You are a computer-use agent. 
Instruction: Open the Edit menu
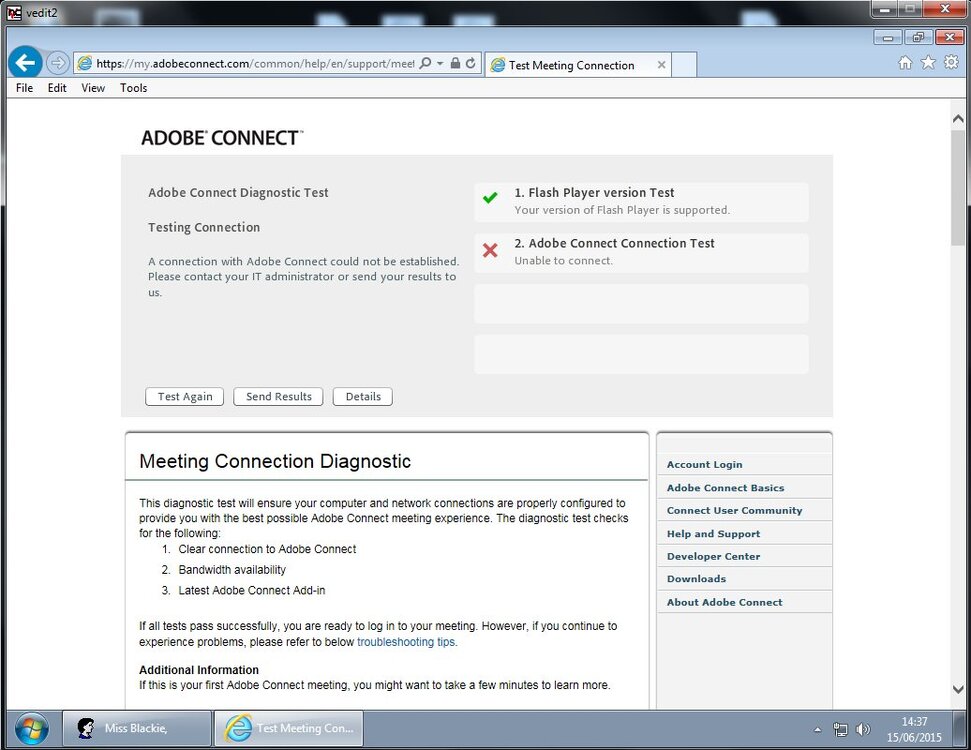pyautogui.click(x=57, y=88)
